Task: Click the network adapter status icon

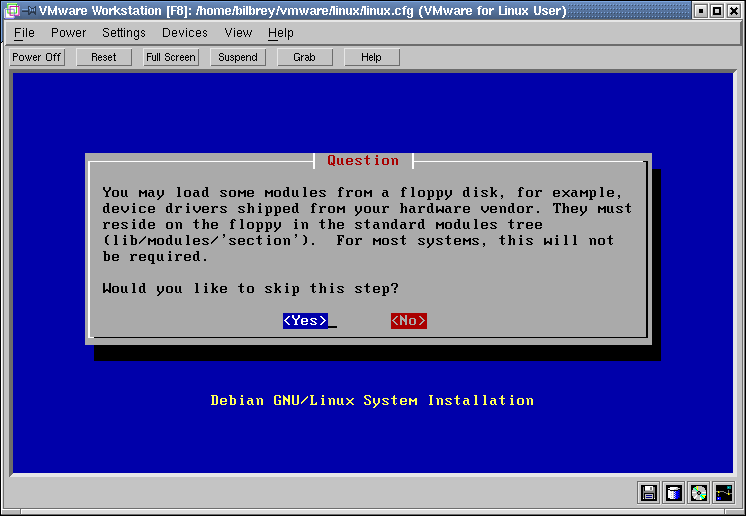Action: (724, 492)
